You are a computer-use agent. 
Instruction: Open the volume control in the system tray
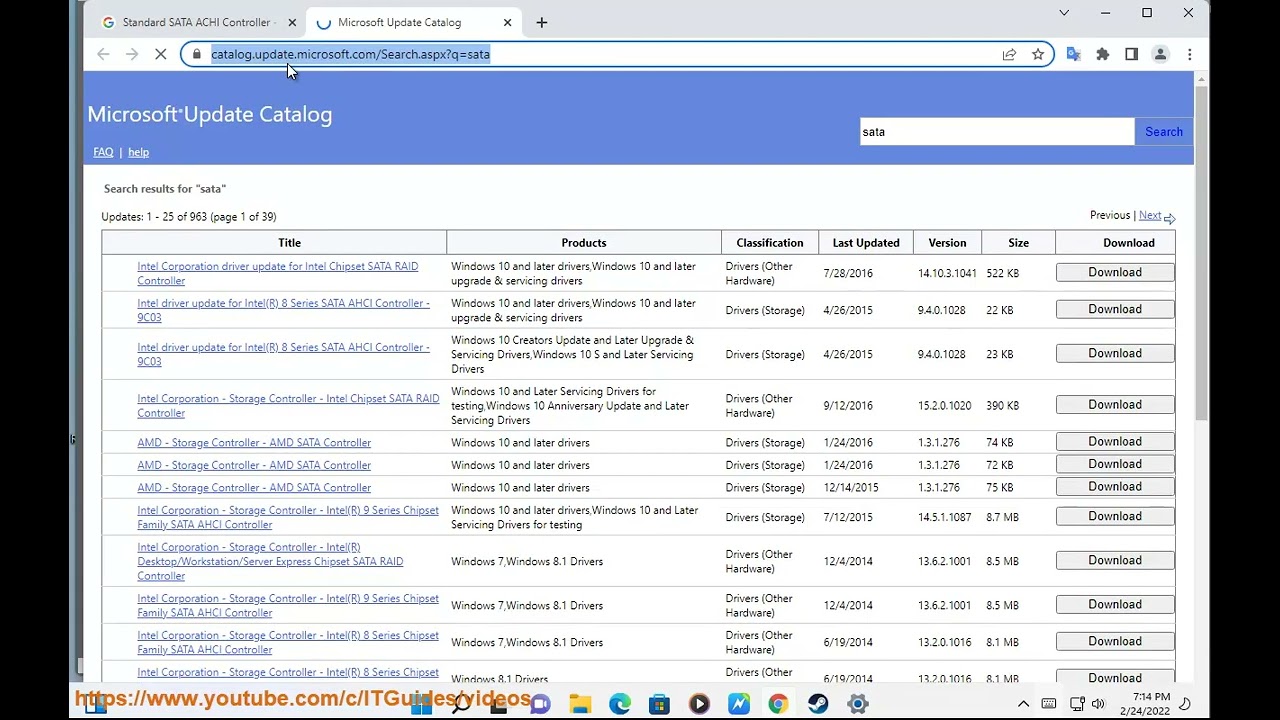(1098, 704)
